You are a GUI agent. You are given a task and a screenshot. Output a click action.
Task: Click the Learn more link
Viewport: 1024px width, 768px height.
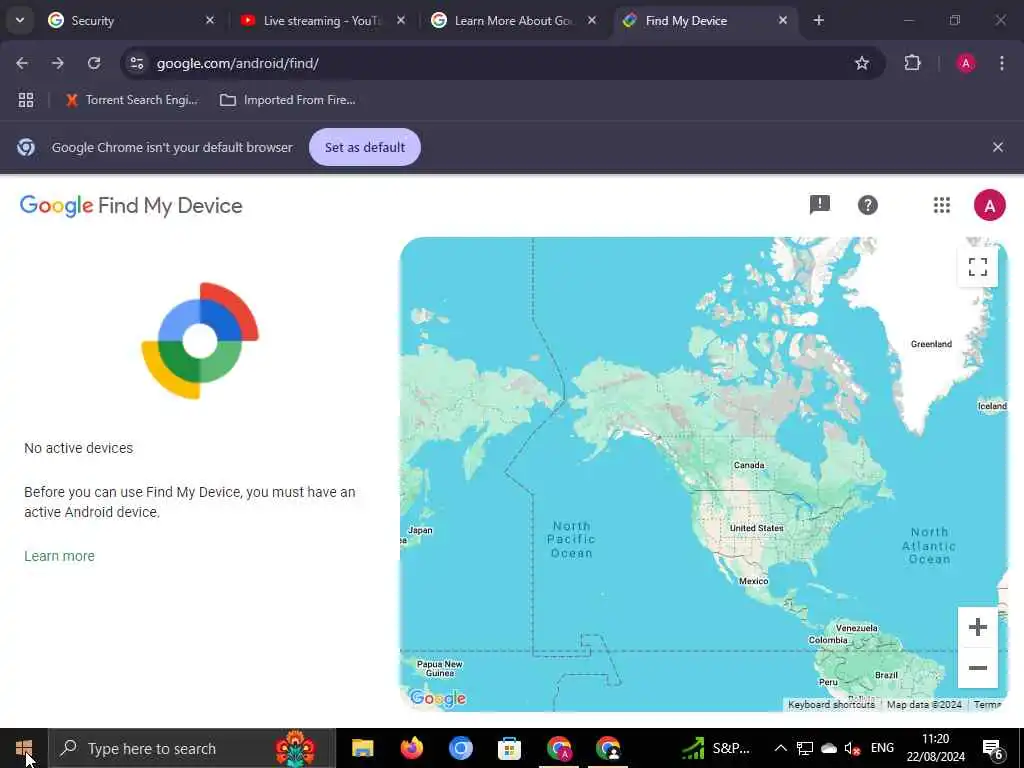[x=59, y=556]
